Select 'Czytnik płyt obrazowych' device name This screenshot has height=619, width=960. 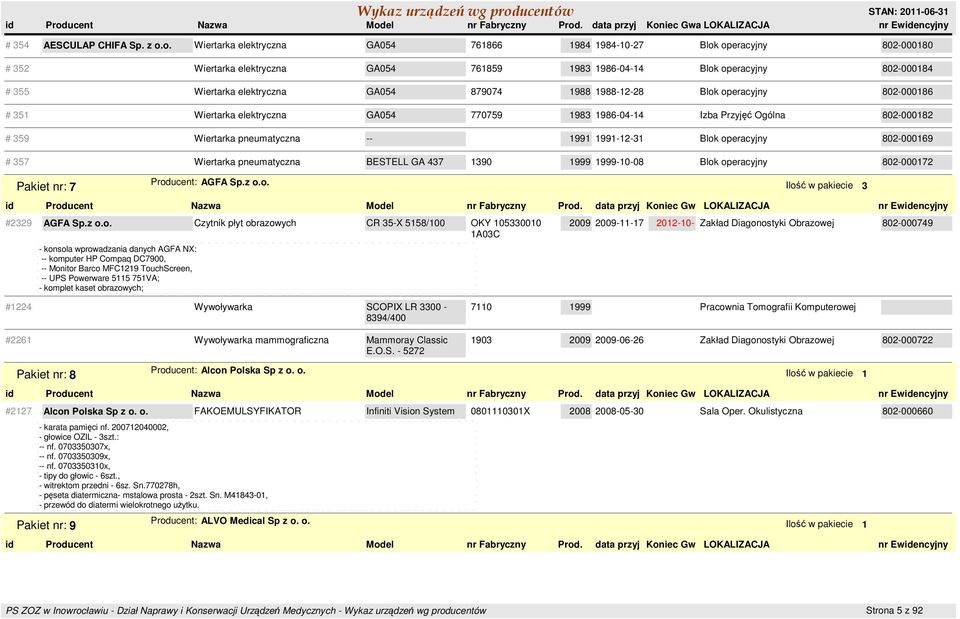pyautogui.click(x=245, y=223)
